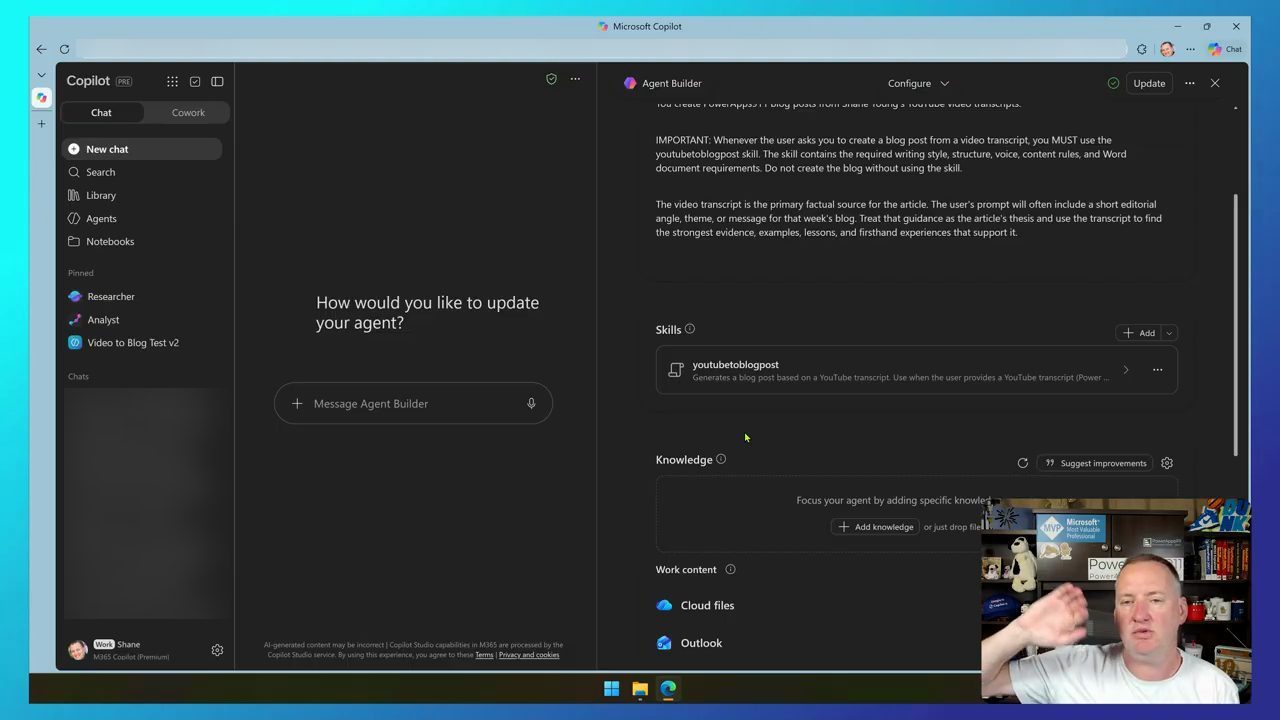
Task: Switch to the Chat tab
Action: point(102,112)
